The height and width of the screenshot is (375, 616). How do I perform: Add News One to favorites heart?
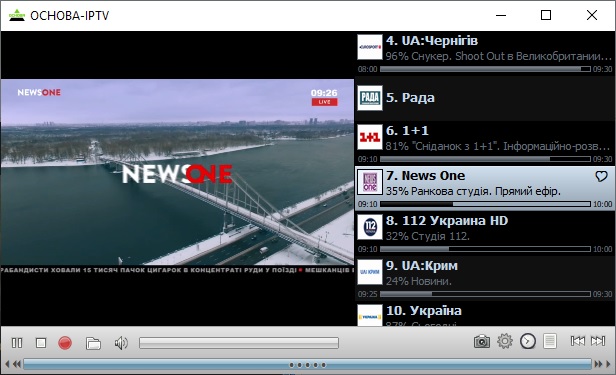click(601, 176)
